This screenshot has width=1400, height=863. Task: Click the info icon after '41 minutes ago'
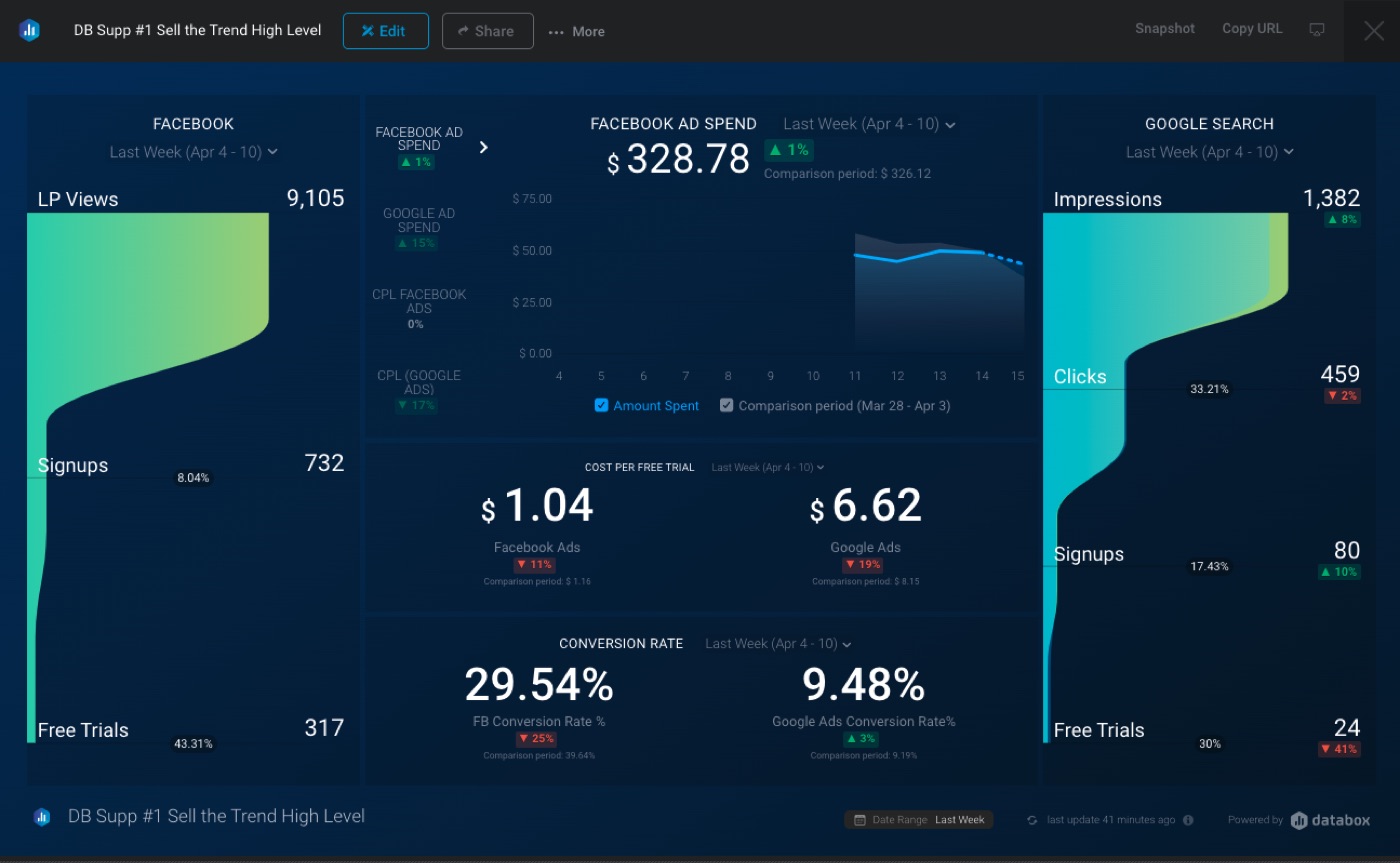1188,820
